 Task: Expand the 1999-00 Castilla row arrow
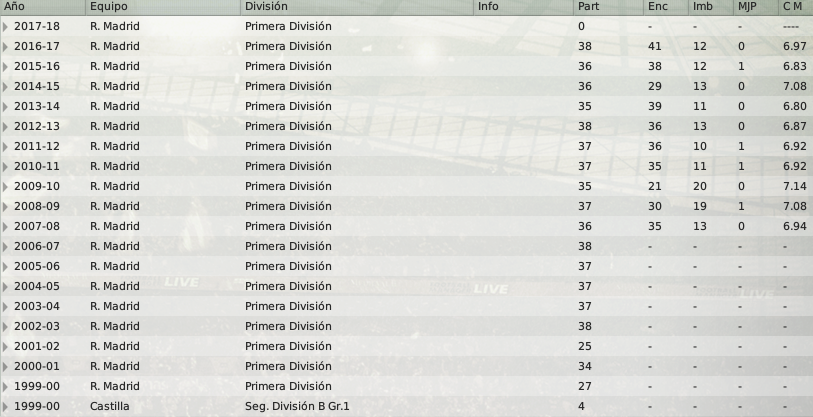point(5,407)
